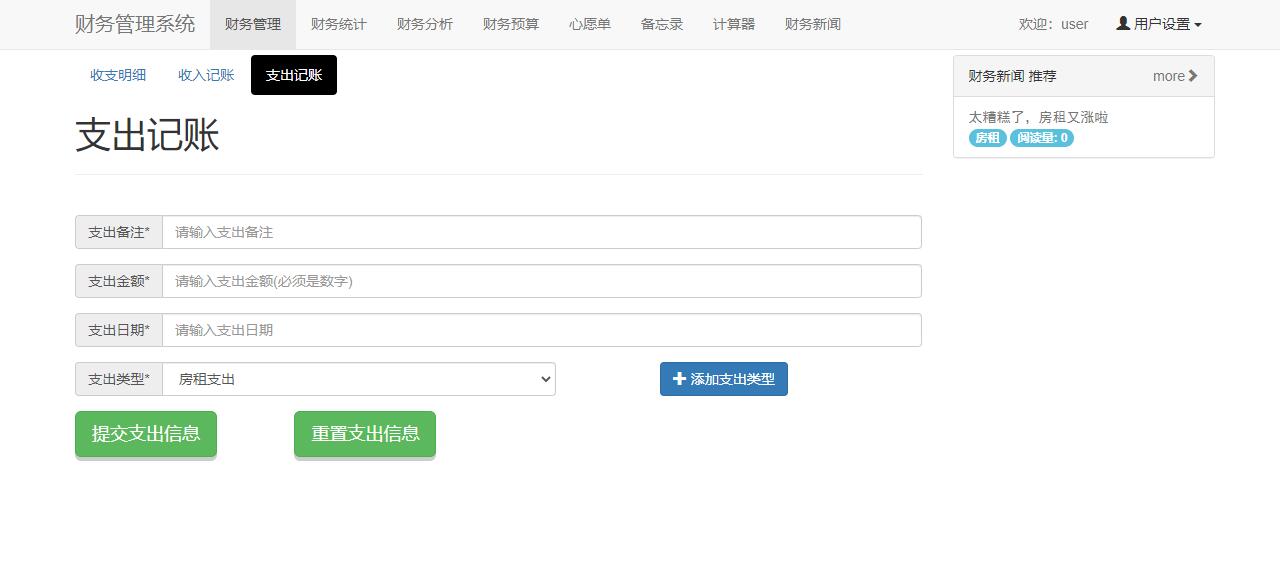Reset the form with 重置支出信息 button
Screen dimensions: 1280x576
click(364, 434)
